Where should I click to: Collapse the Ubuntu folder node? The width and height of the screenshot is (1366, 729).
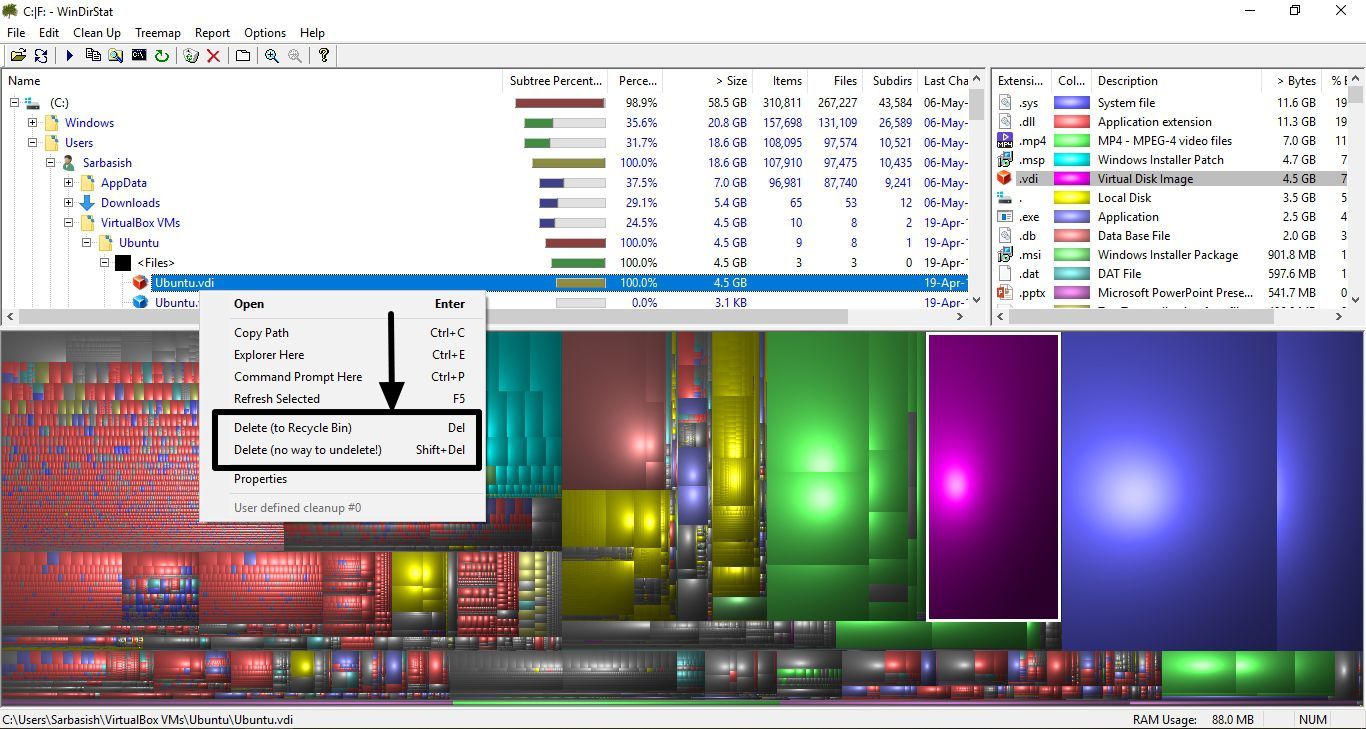[87, 243]
